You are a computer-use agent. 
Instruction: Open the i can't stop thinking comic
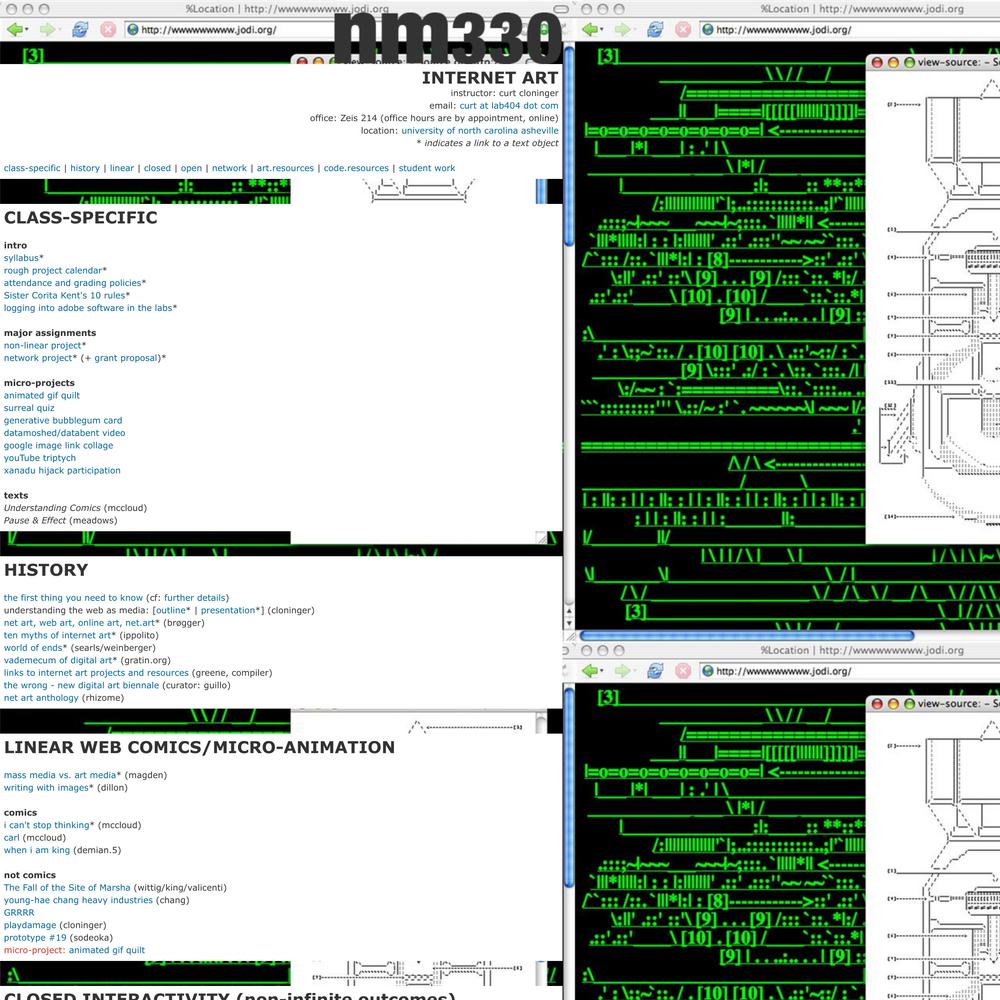point(48,825)
